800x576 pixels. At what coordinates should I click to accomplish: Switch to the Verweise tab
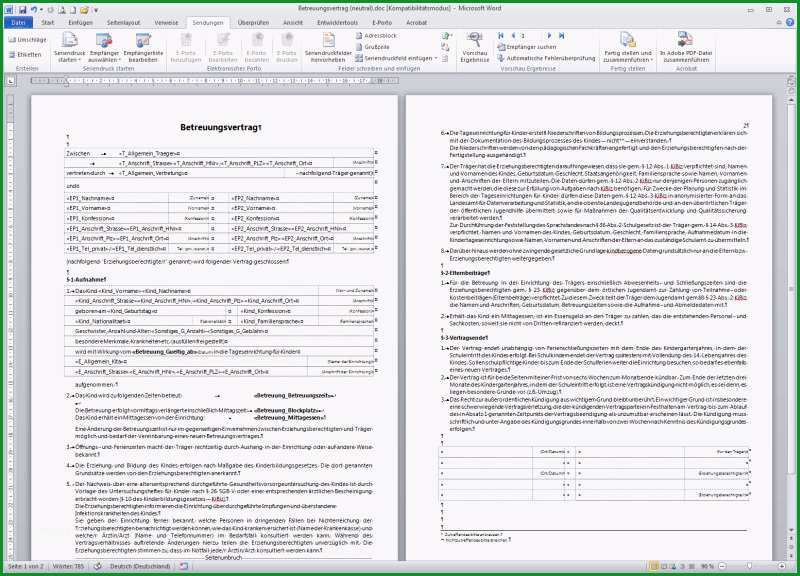click(166, 22)
